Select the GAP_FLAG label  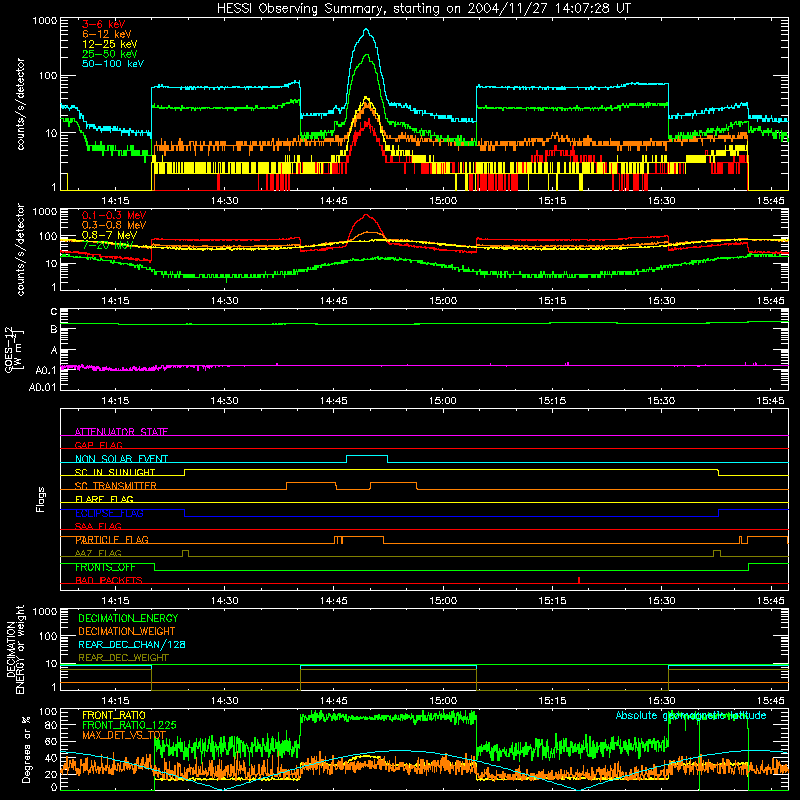98,445
